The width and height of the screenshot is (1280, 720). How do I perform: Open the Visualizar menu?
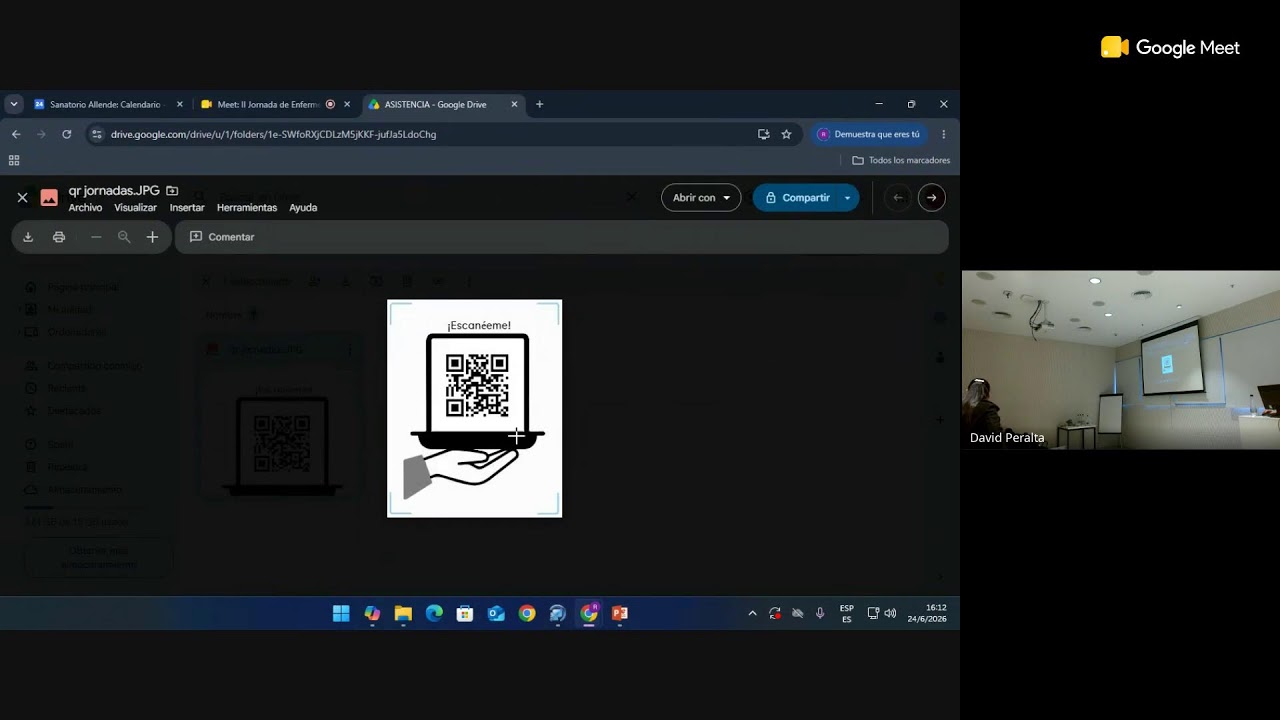tap(135, 208)
